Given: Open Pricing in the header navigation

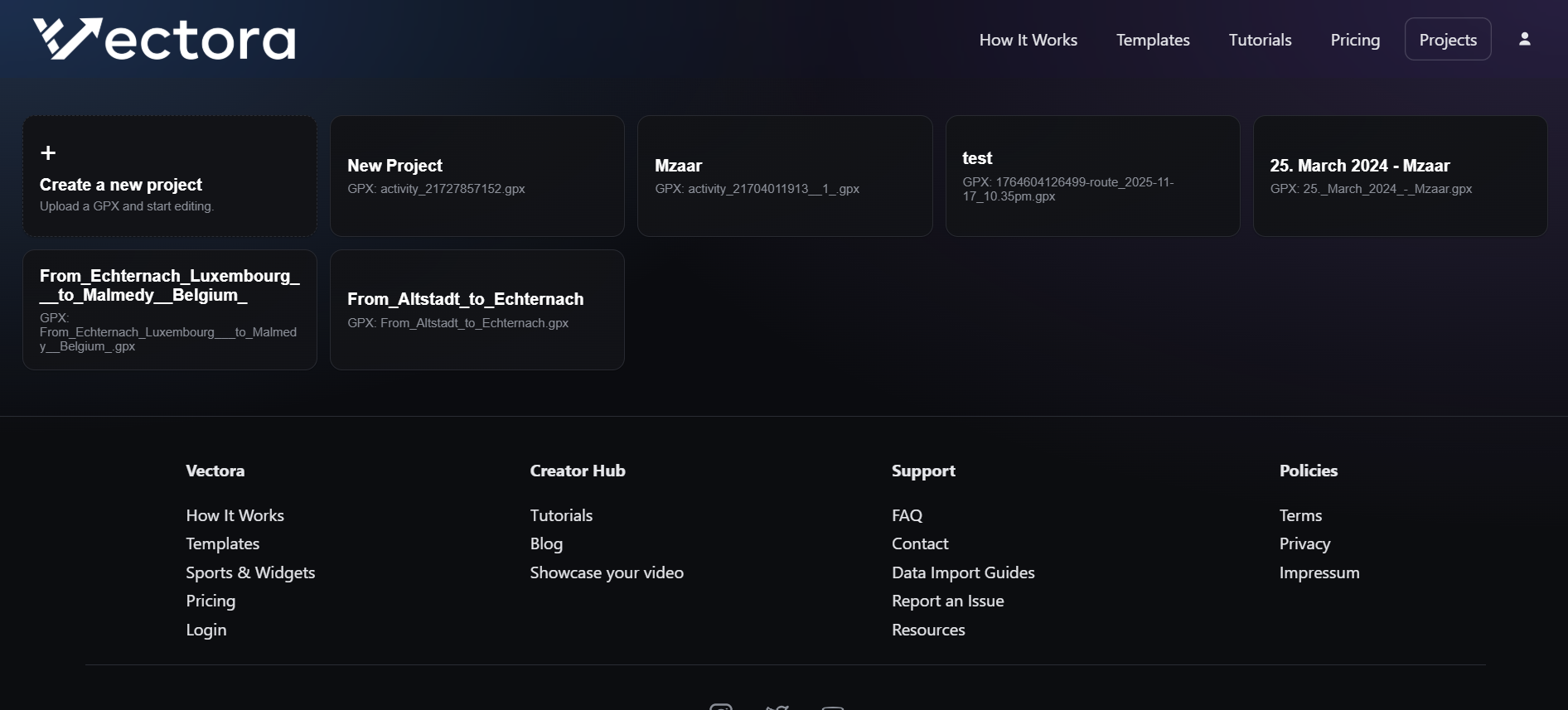Looking at the screenshot, I should [x=1354, y=40].
